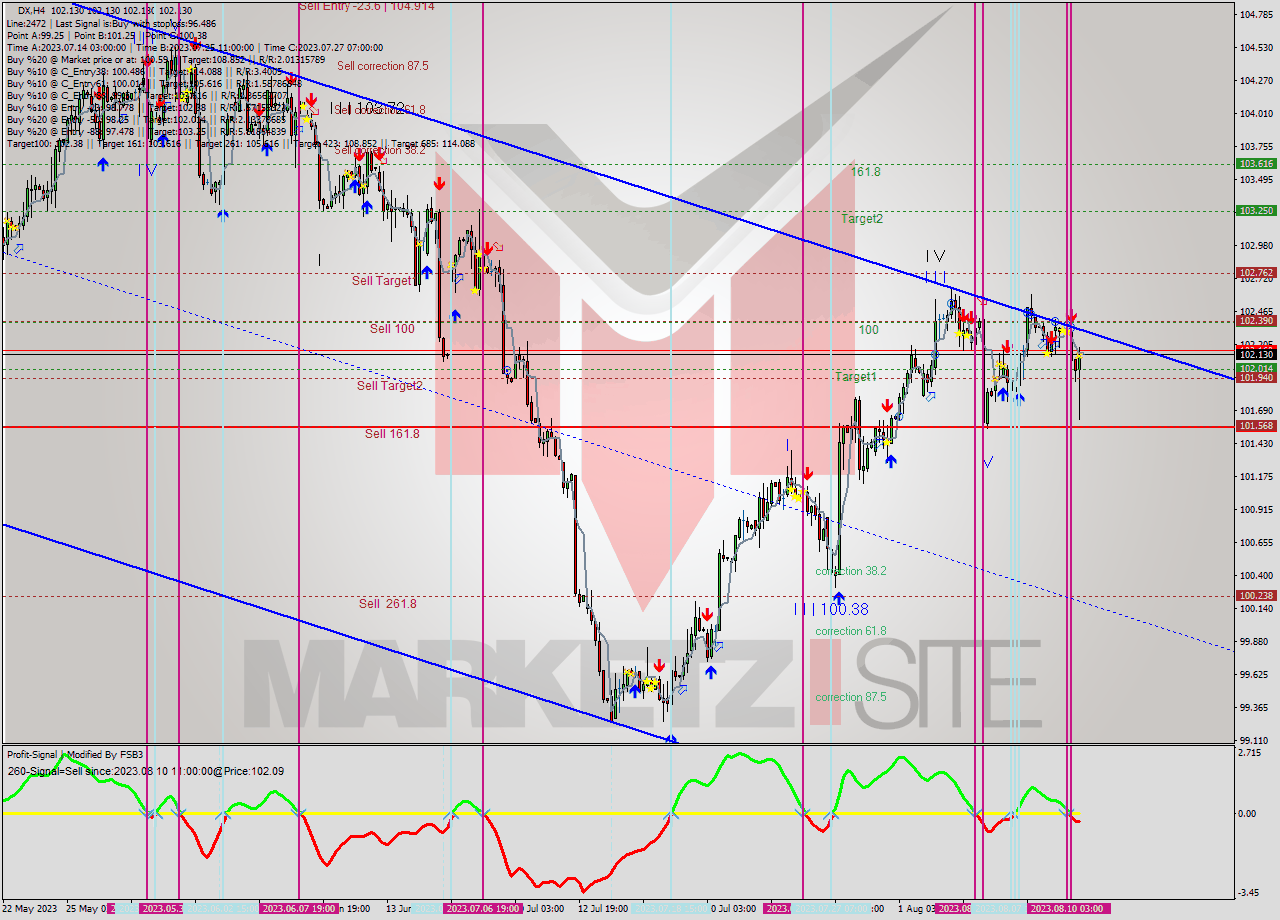
Task: Click the 'Line:2472 | Last Signal is:Buy' info line
Action: point(111,22)
